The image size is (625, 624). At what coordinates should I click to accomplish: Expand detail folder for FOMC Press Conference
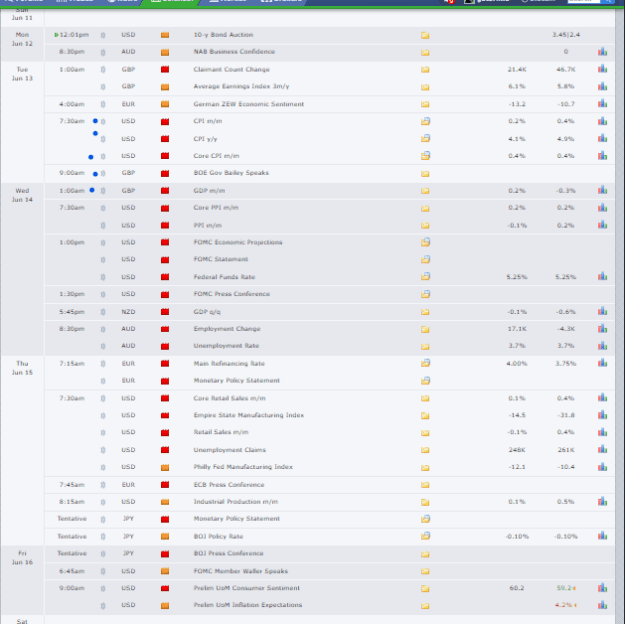pyautogui.click(x=425, y=294)
